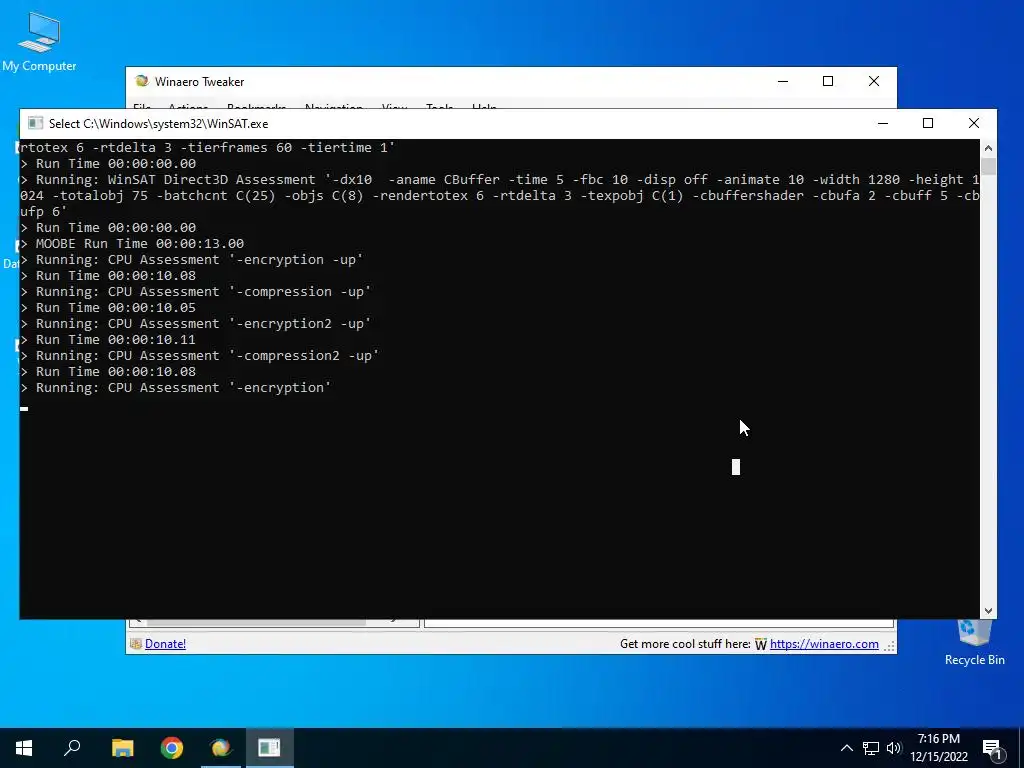Minimize the WinSAT console window

click(883, 123)
